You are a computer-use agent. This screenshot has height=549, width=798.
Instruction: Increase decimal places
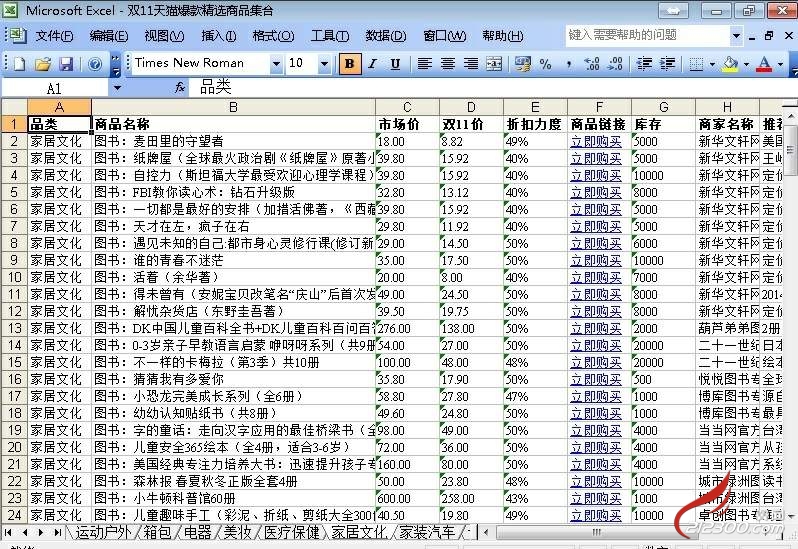point(592,64)
